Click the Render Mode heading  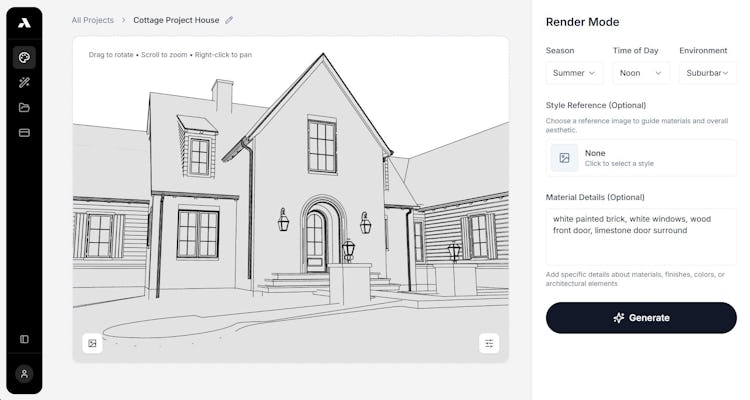[583, 22]
